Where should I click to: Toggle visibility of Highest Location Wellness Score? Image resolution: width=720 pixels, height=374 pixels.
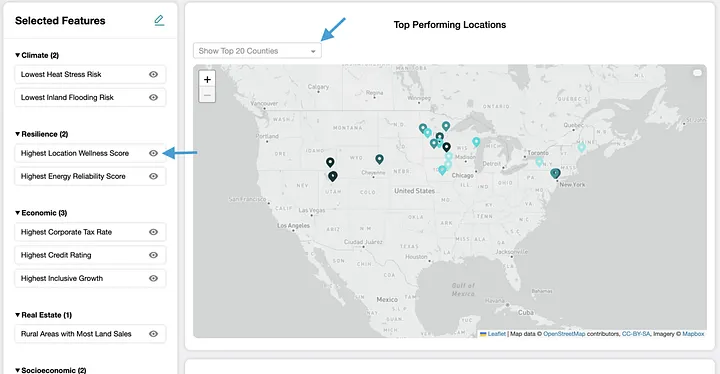coord(153,153)
